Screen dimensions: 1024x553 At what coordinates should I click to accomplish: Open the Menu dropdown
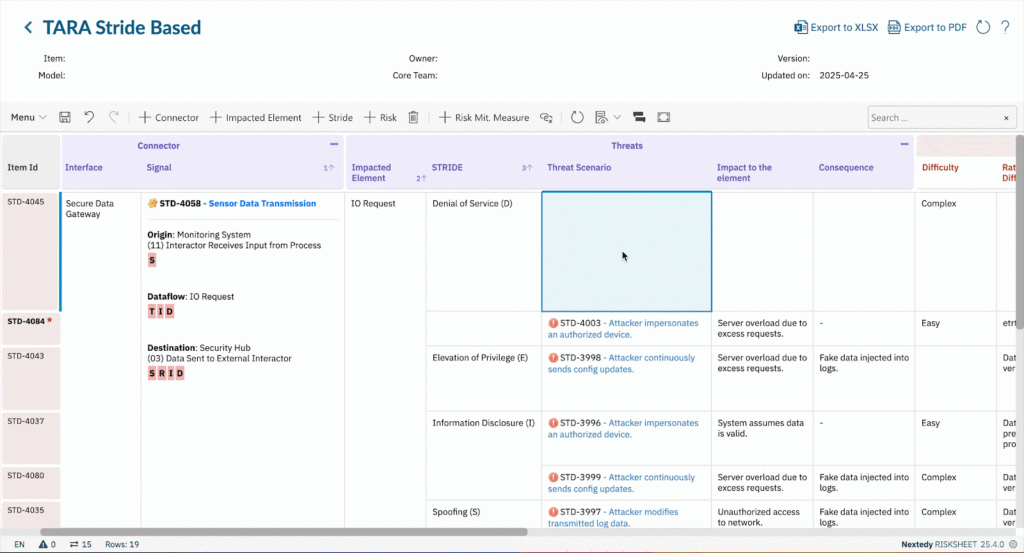(x=28, y=117)
